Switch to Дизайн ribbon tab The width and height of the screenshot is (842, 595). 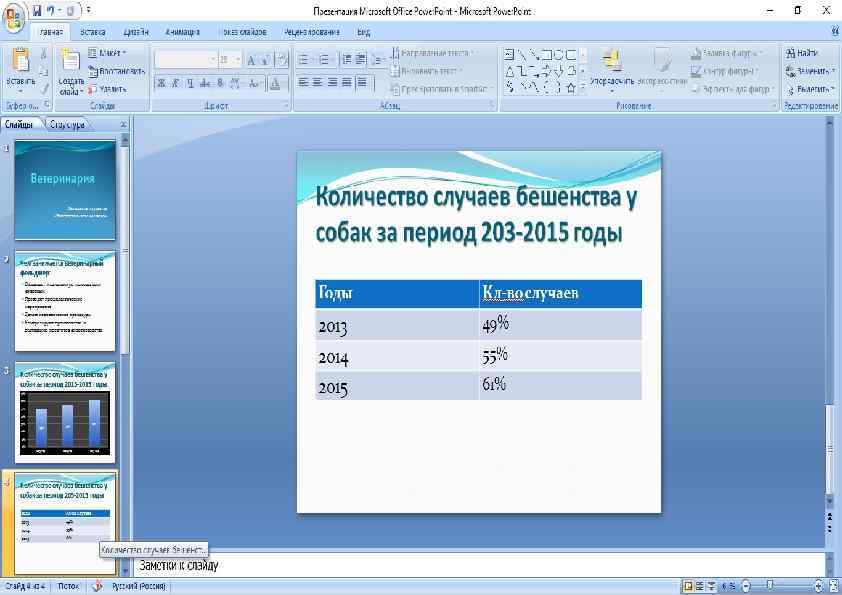coord(135,32)
